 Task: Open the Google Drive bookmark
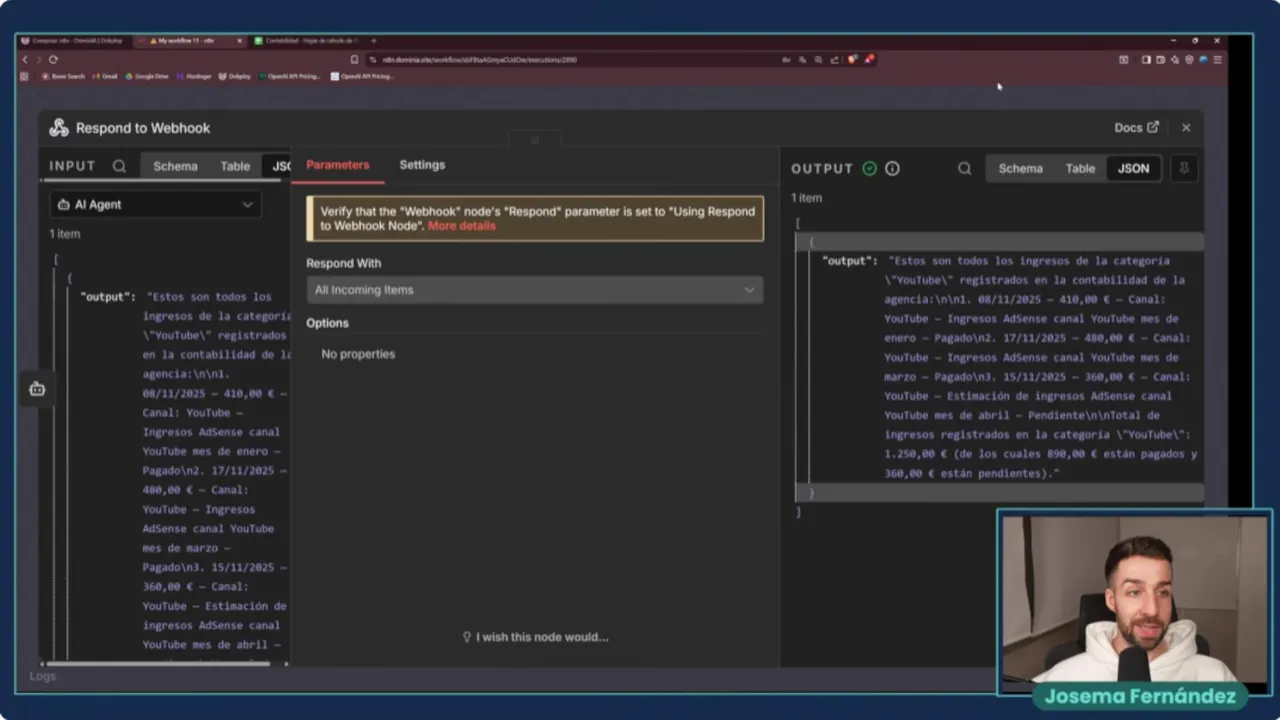point(146,76)
